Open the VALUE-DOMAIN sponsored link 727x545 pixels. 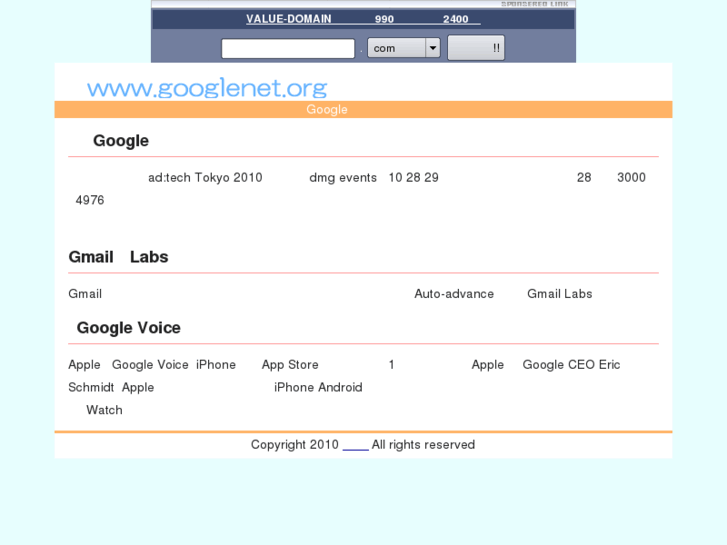[363, 19]
